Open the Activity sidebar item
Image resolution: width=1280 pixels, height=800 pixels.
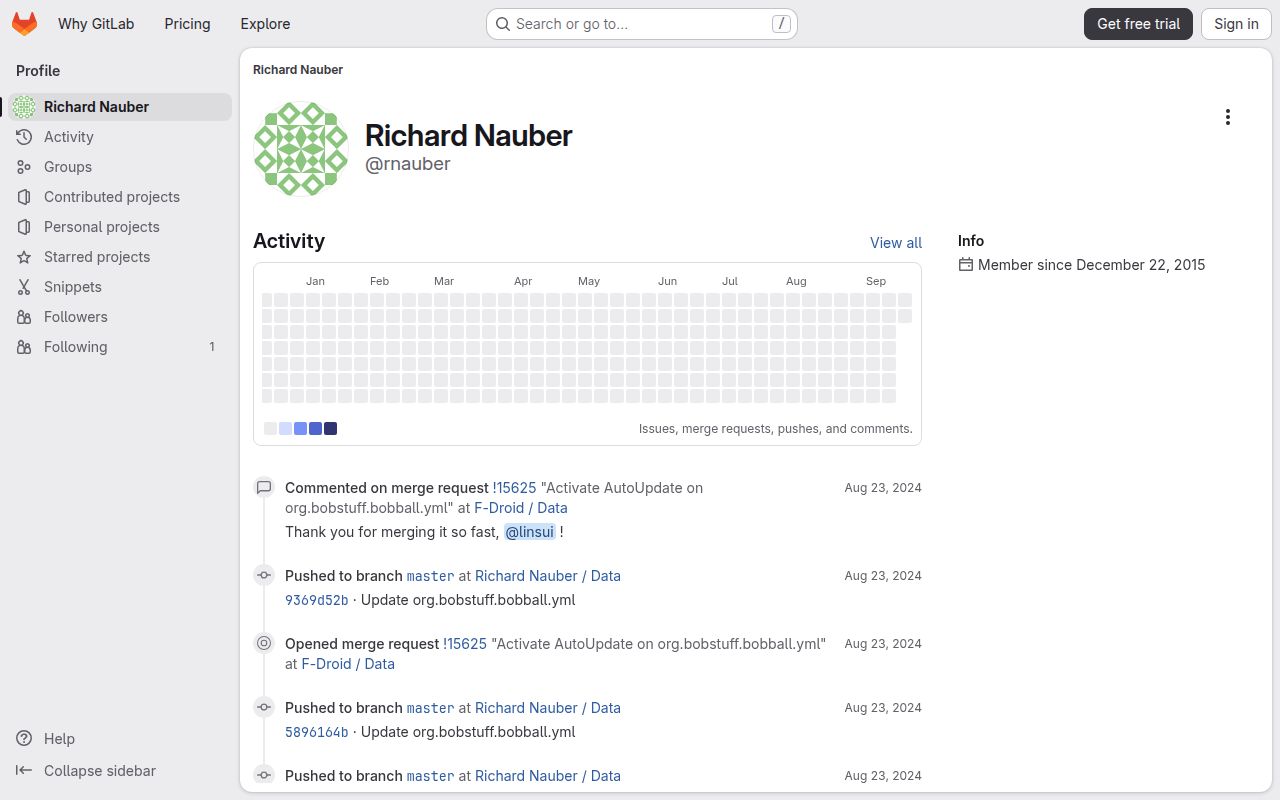(x=120, y=137)
